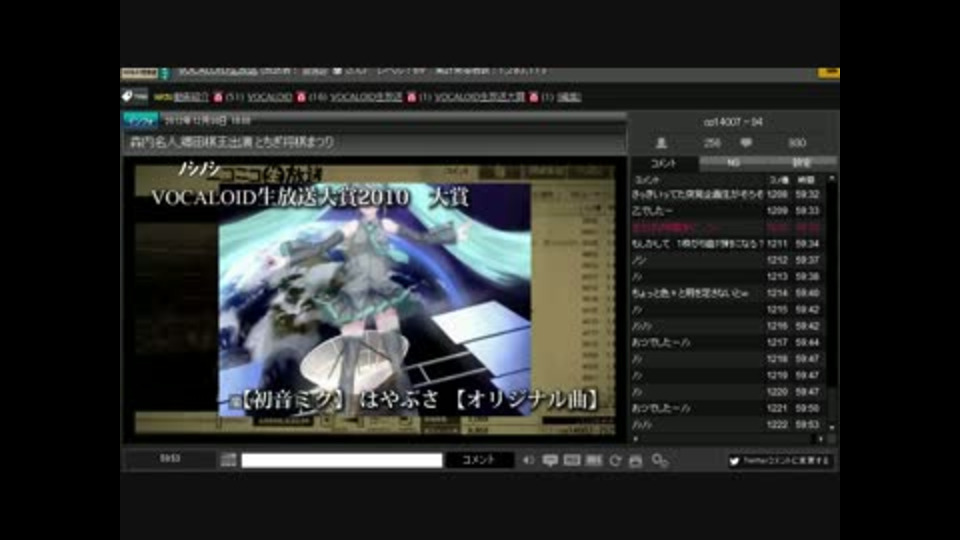Click the 編集 tag edit link

(569, 97)
